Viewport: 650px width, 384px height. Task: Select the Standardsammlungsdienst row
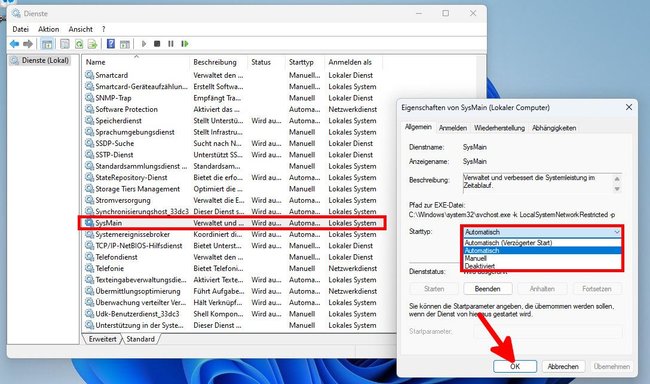point(232,166)
